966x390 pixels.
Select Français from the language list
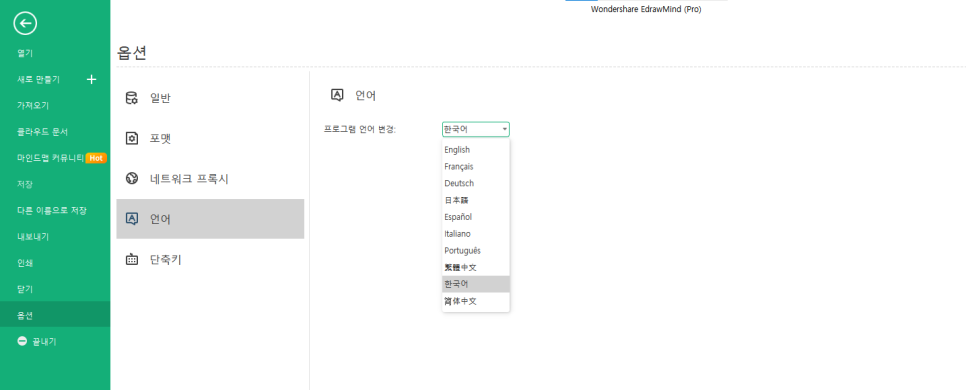click(476, 166)
